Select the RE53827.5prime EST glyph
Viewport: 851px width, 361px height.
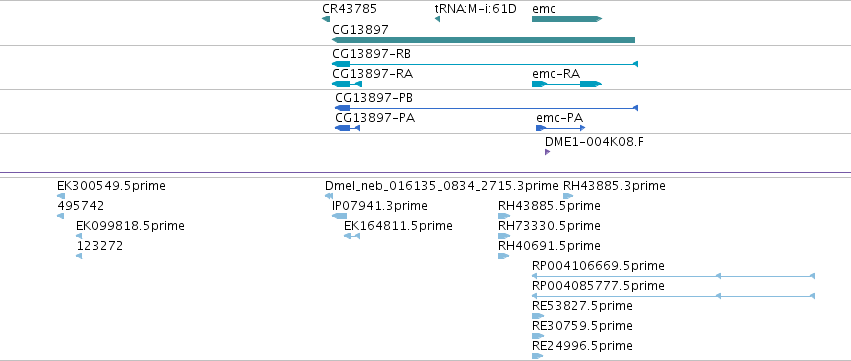538,316
